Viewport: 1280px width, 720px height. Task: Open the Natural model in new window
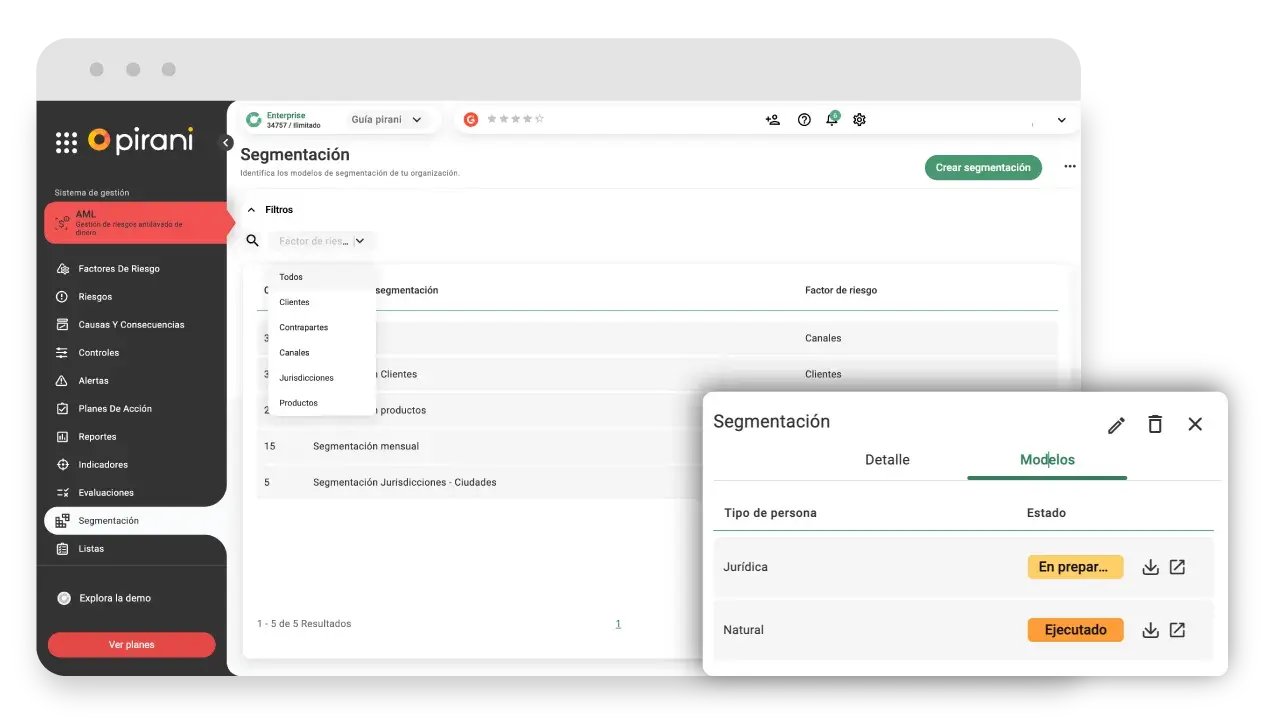[x=1177, y=630]
